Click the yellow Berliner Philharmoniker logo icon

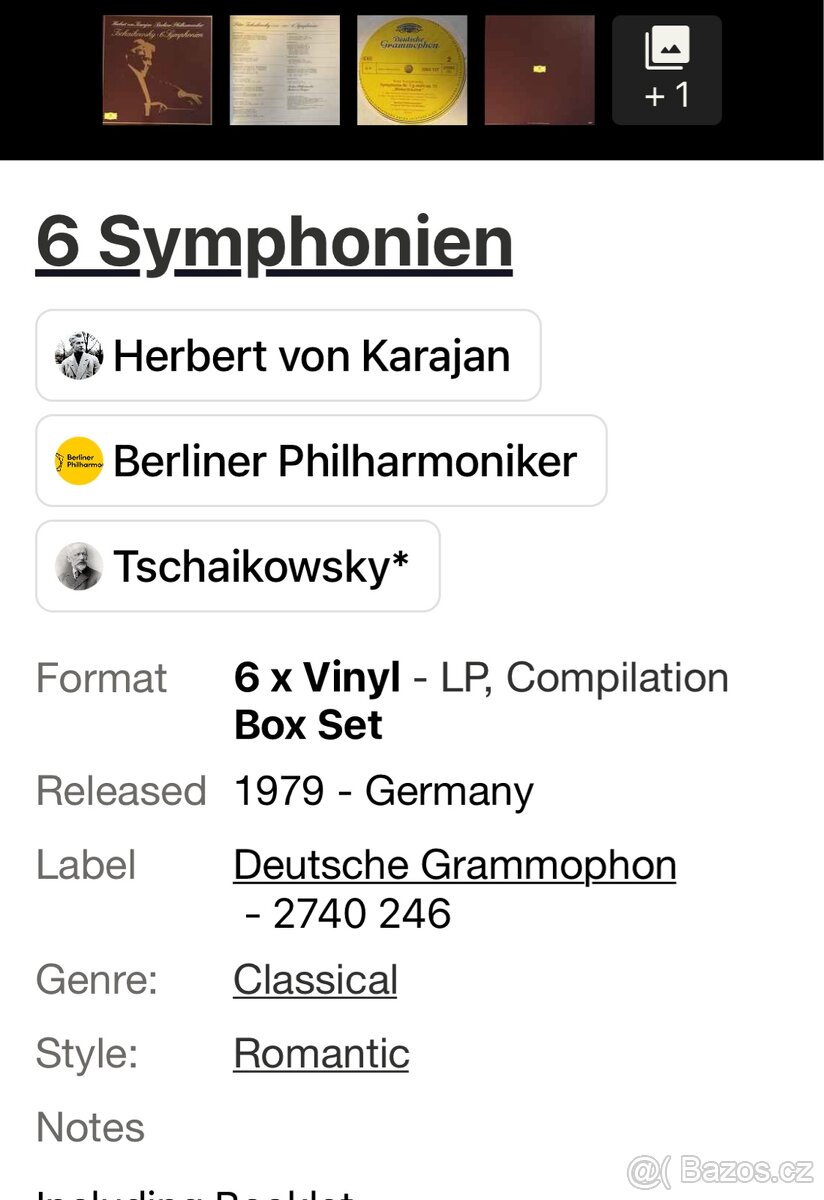coord(80,461)
